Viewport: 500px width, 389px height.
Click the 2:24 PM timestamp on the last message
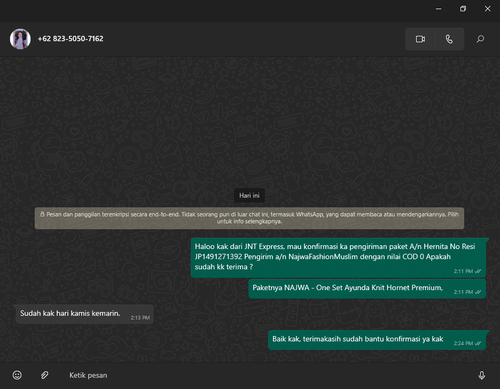pyautogui.click(x=463, y=343)
